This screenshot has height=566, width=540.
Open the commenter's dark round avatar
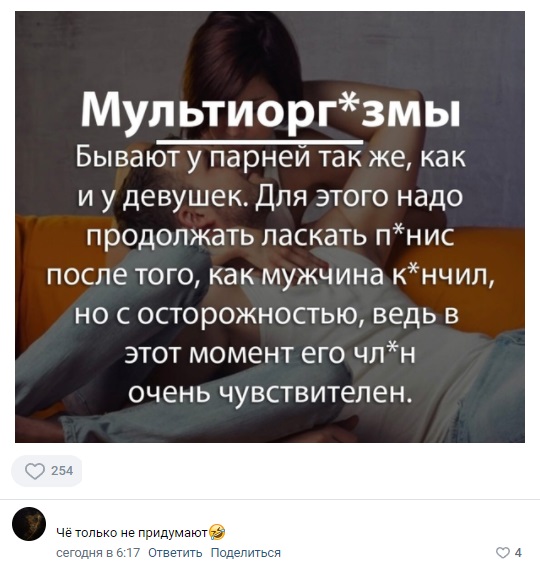pyautogui.click(x=29, y=523)
